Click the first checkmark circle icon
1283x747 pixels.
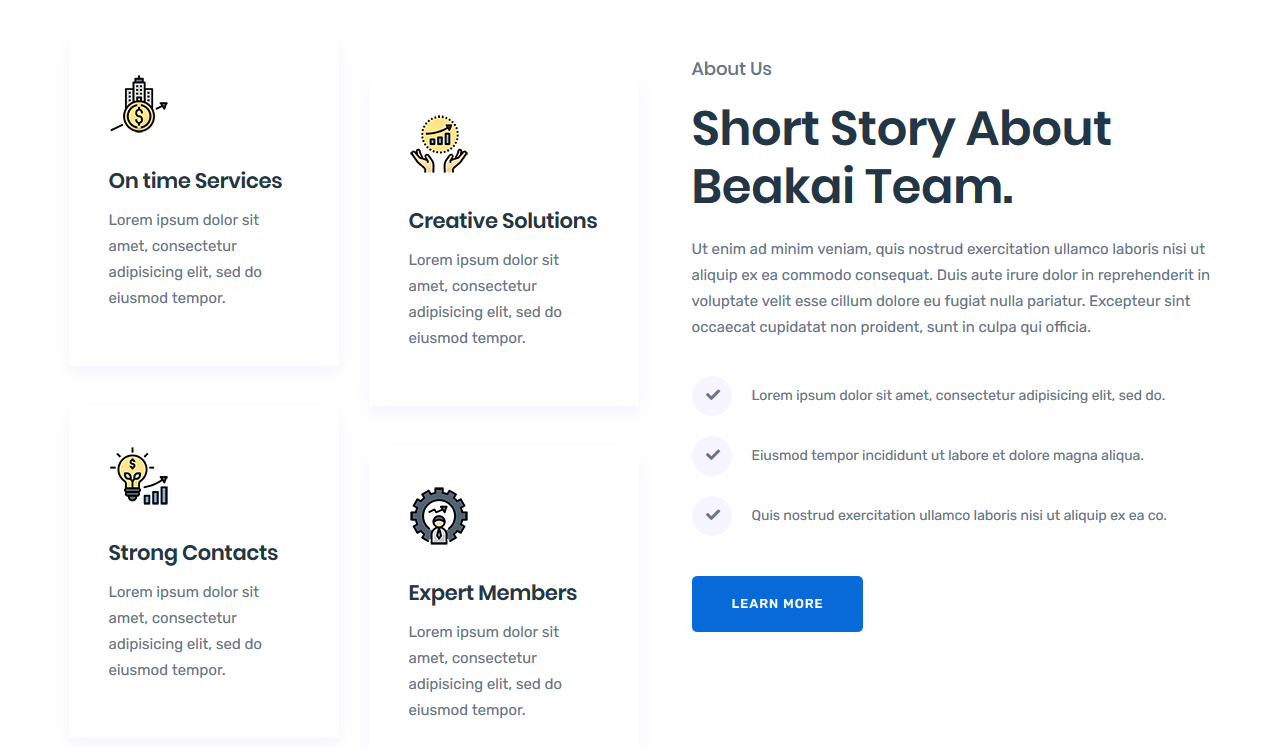(x=712, y=396)
